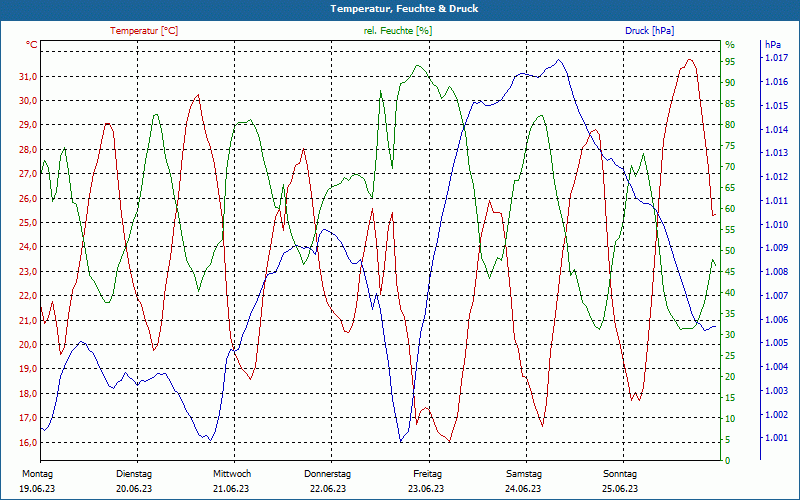Click the '17,0' temperature axis value
The height and width of the screenshot is (500, 800).
tap(28, 418)
